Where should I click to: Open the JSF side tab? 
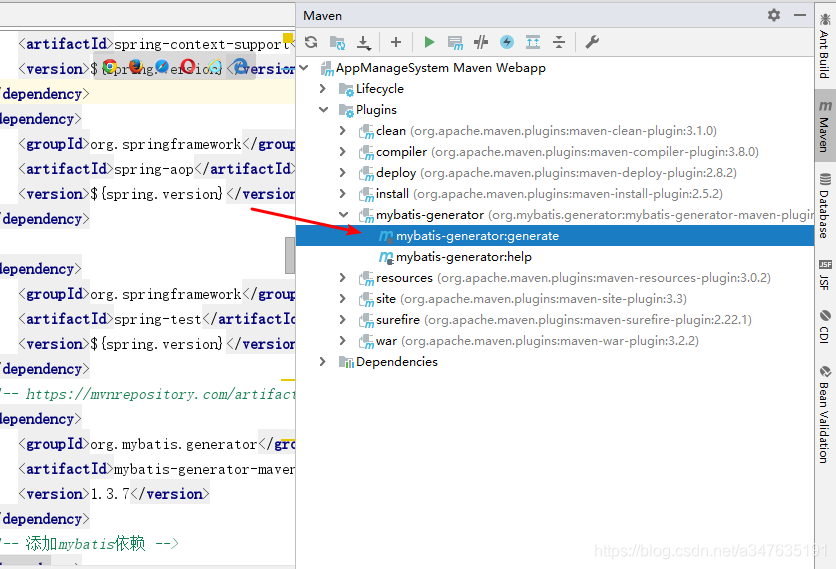pos(825,275)
